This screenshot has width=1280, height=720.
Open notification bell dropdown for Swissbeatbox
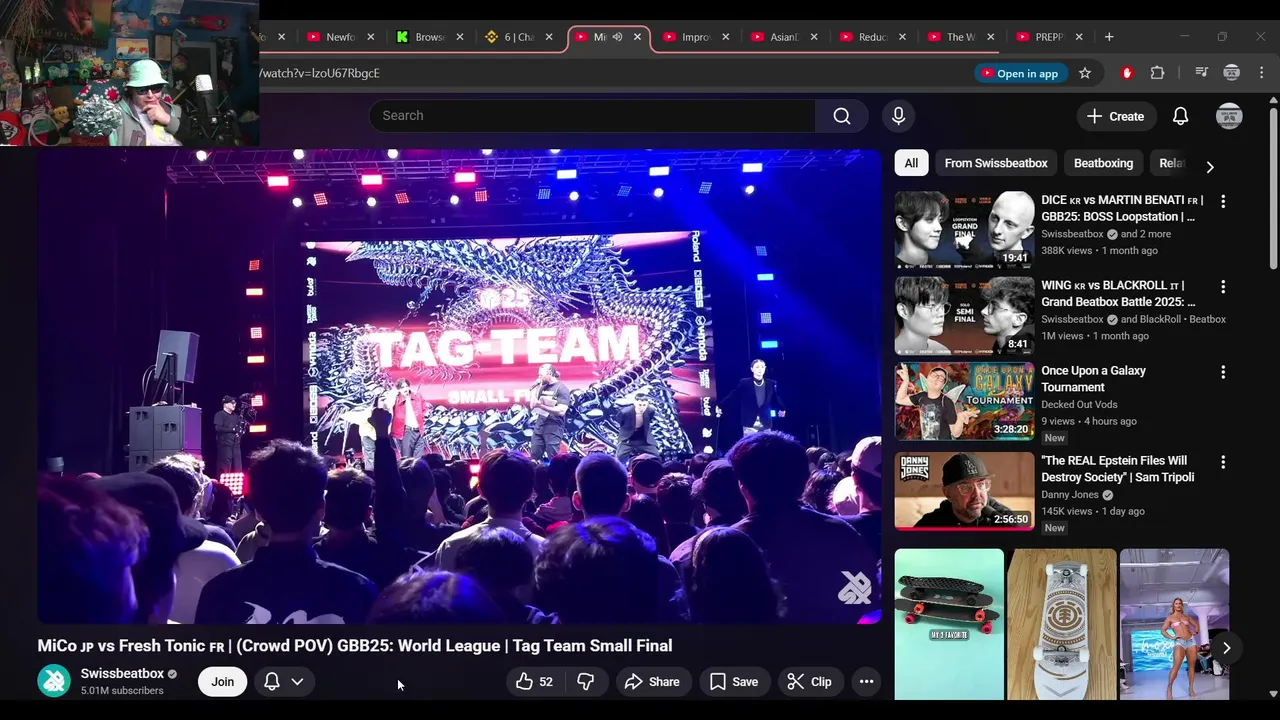click(284, 682)
